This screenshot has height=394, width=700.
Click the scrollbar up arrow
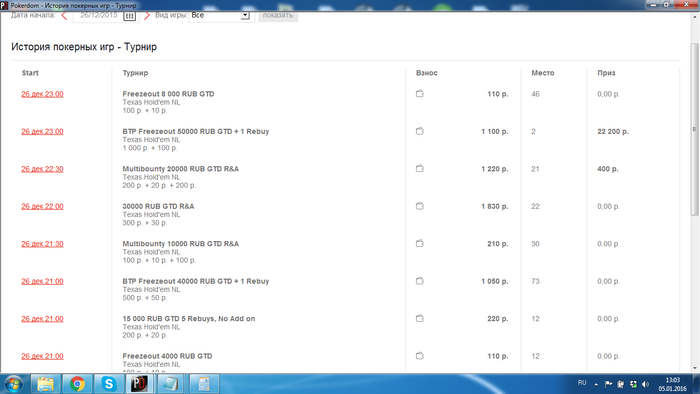pyautogui.click(x=694, y=17)
